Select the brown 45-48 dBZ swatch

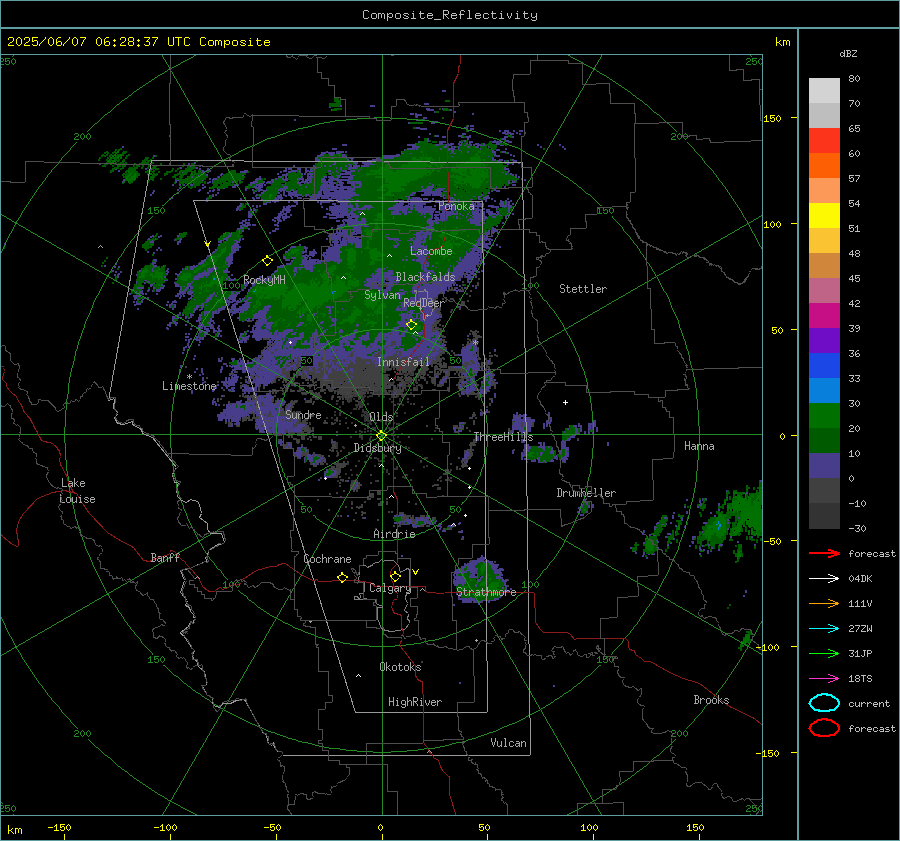pos(824,265)
